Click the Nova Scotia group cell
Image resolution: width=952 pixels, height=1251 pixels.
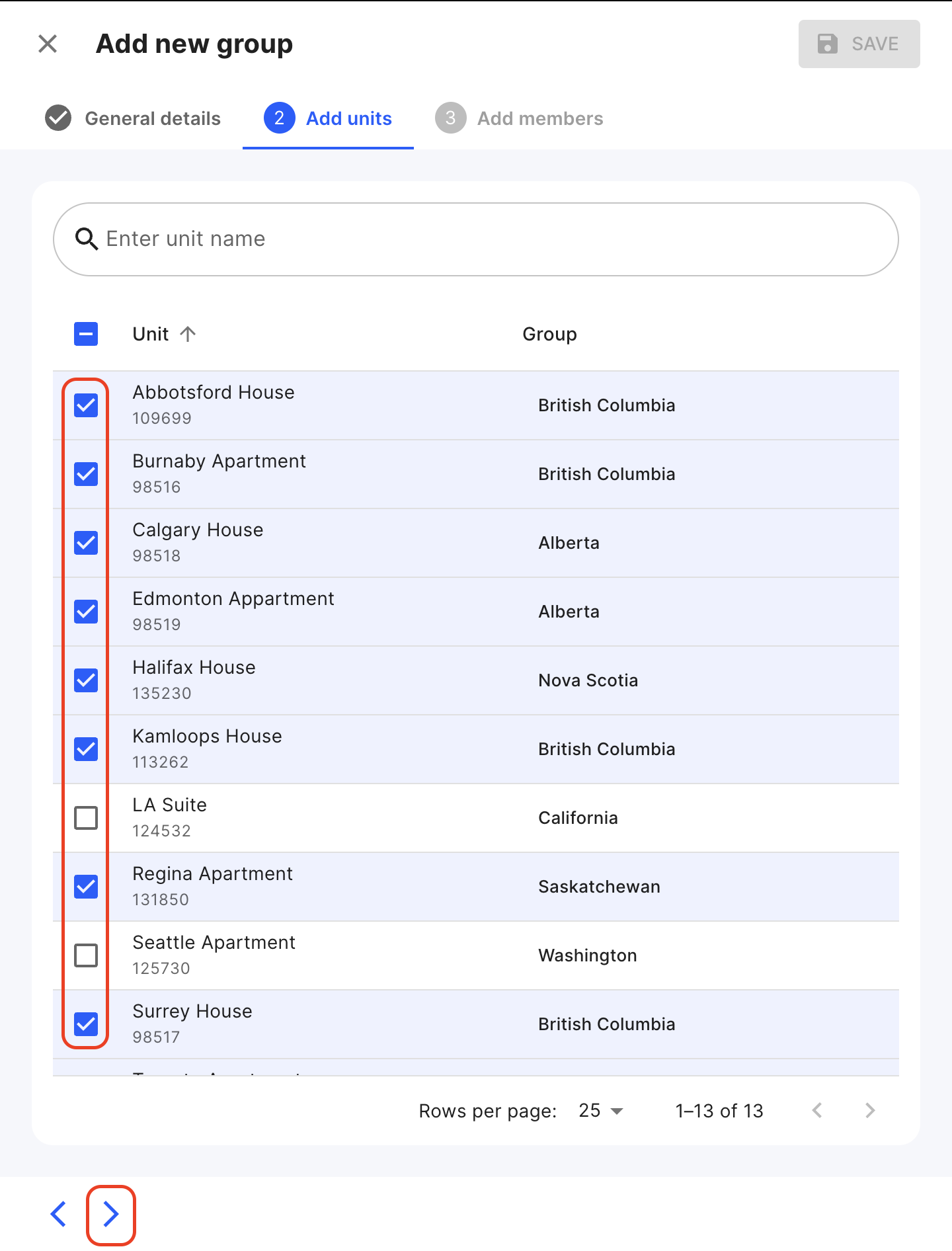(588, 680)
